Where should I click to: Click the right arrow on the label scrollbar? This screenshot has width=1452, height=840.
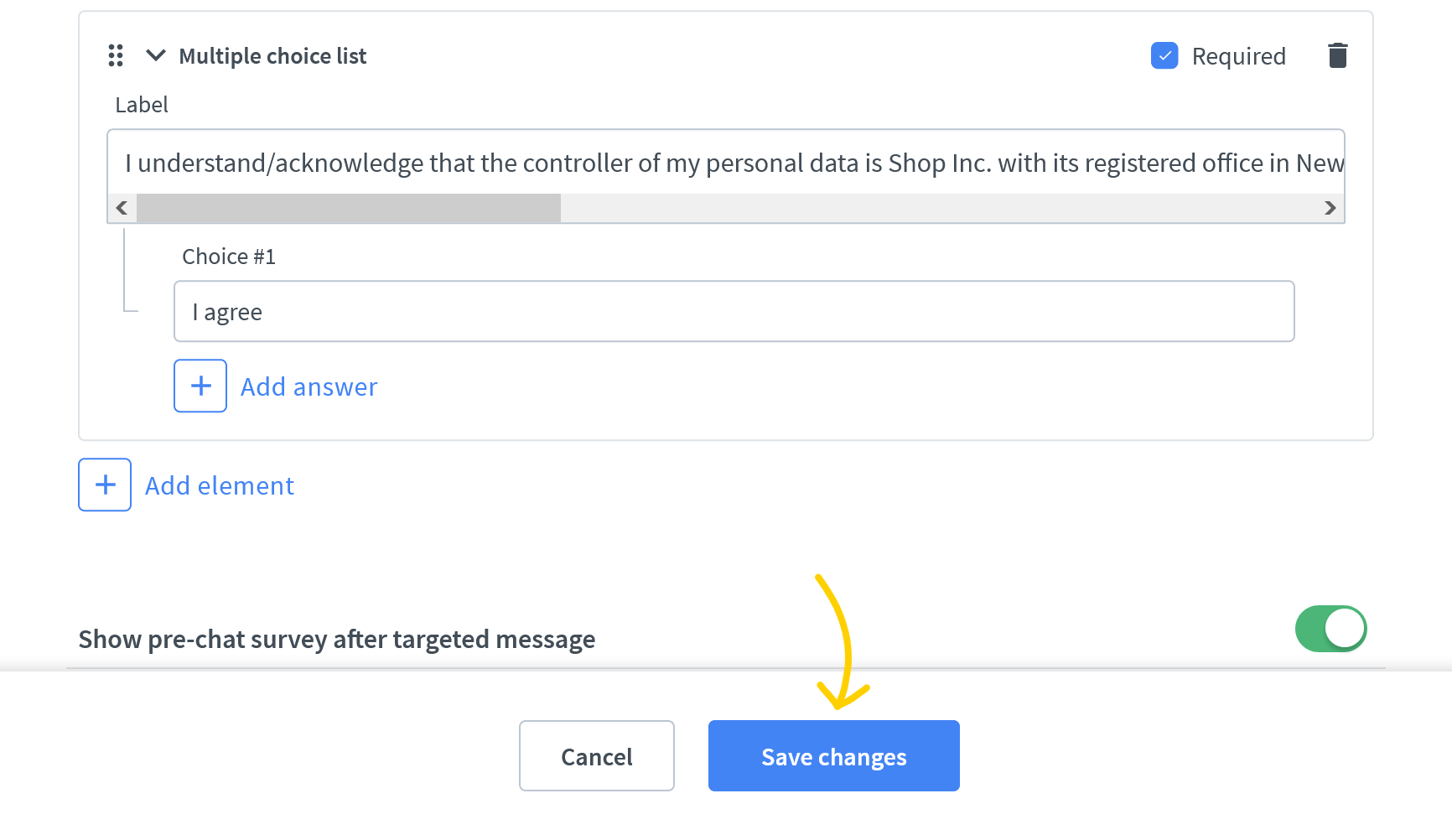coord(1330,207)
